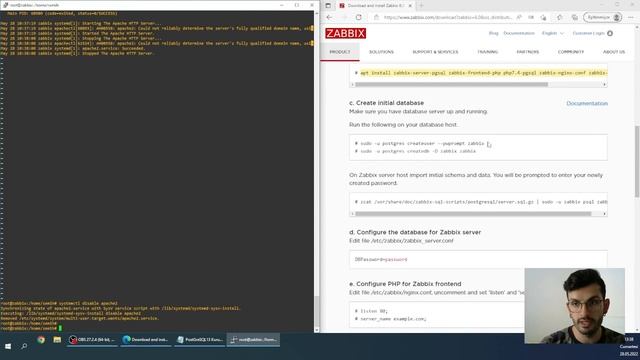Open File Explorer from the taskbar
Image resolution: width=640 pixels, height=360 pixels.
(x=57, y=340)
